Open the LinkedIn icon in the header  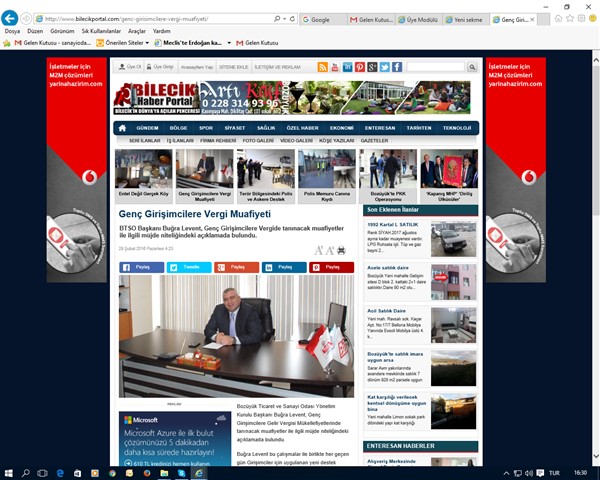pos(347,67)
